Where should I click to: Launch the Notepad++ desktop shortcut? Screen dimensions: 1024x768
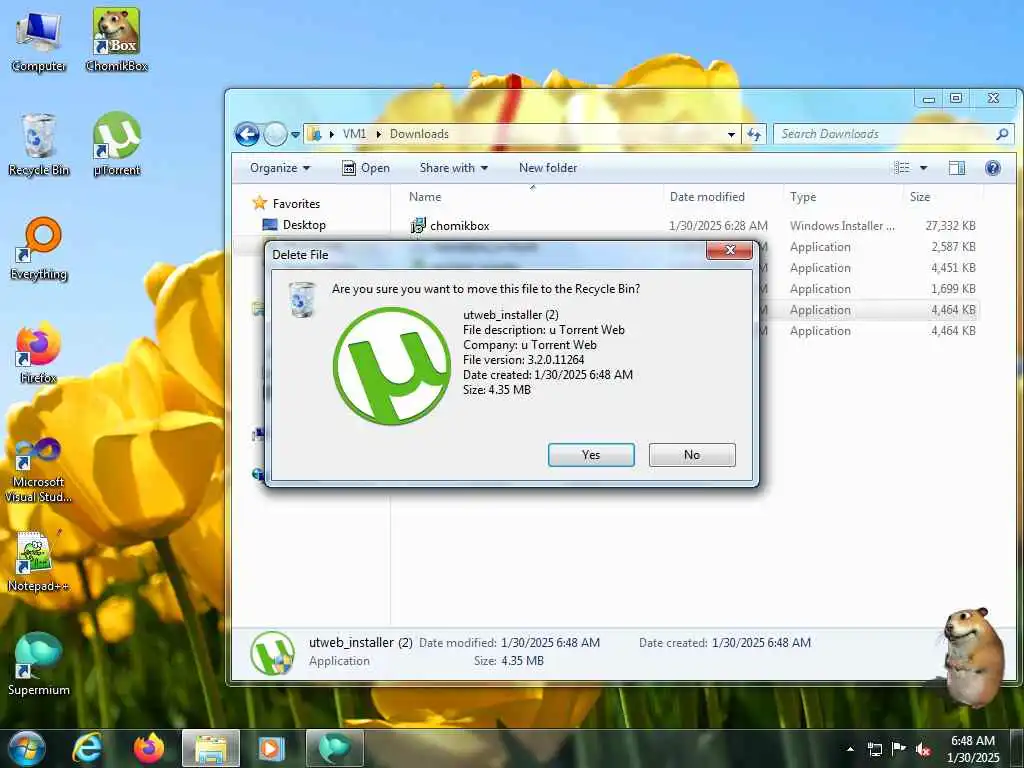pyautogui.click(x=39, y=560)
